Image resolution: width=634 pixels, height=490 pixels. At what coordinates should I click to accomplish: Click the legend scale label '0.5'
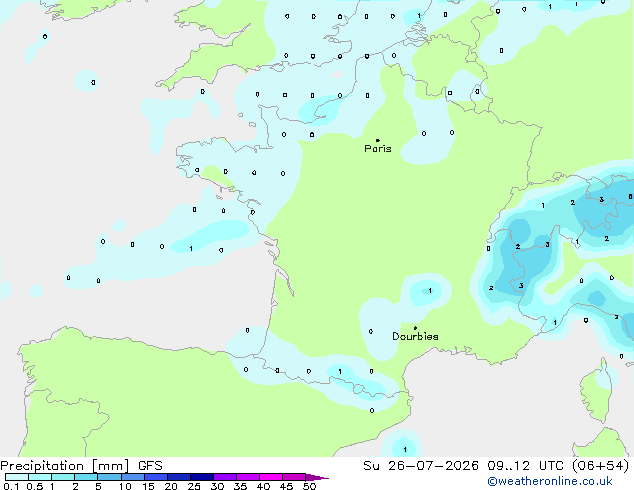34,486
